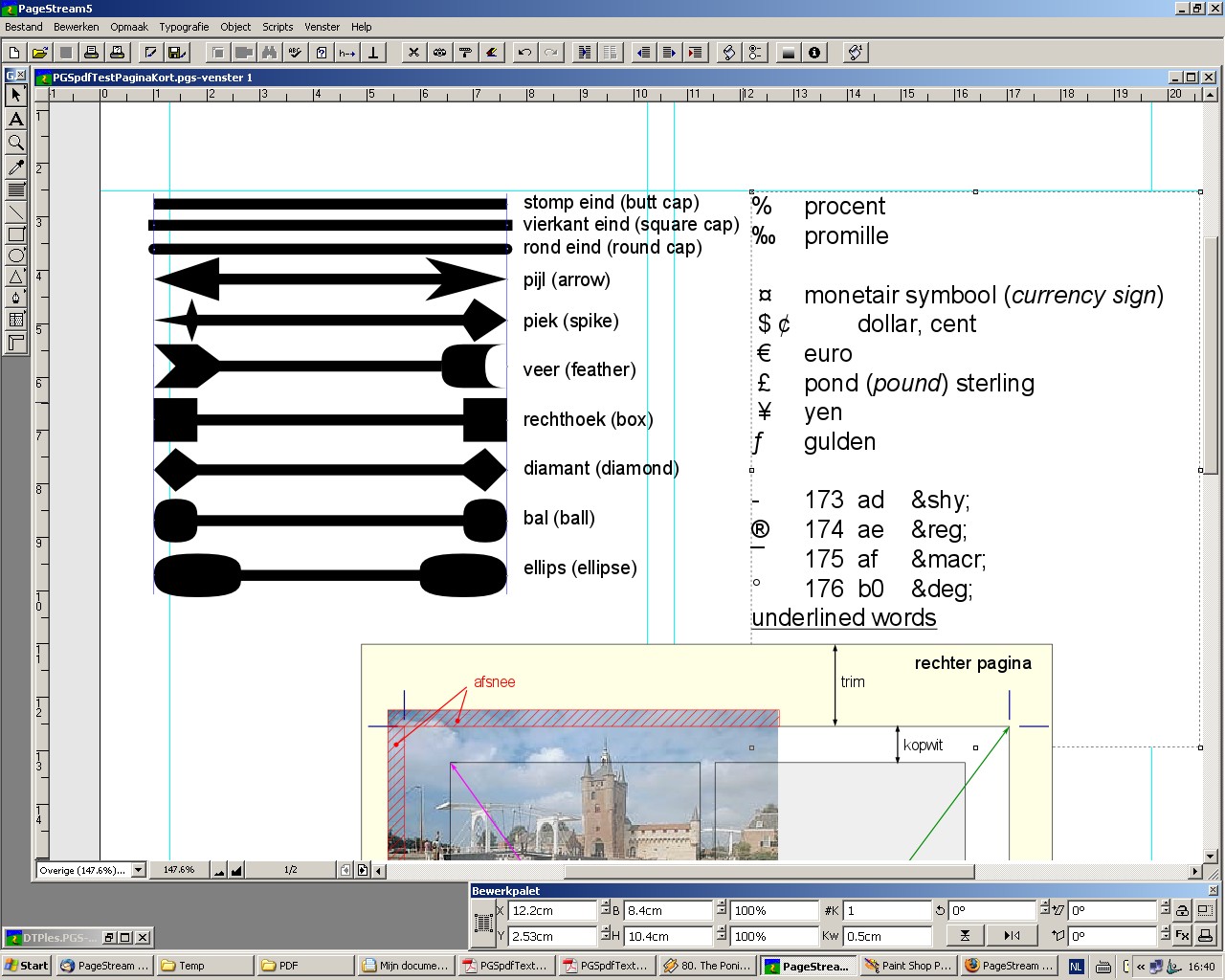Click the Open document folder icon
Viewport: 1225px width, 980px height.
point(39,53)
